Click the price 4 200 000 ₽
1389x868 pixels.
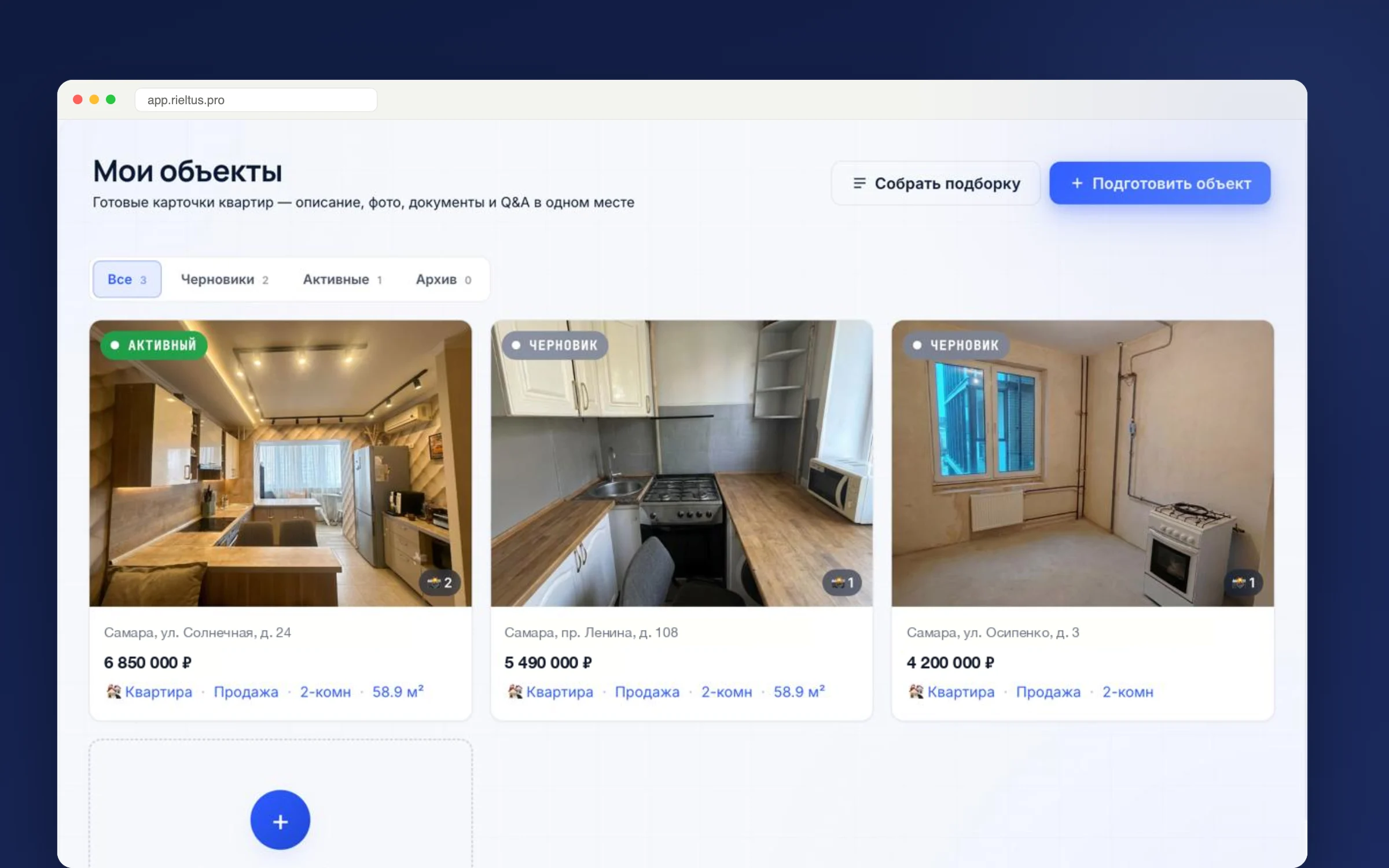pos(950,663)
